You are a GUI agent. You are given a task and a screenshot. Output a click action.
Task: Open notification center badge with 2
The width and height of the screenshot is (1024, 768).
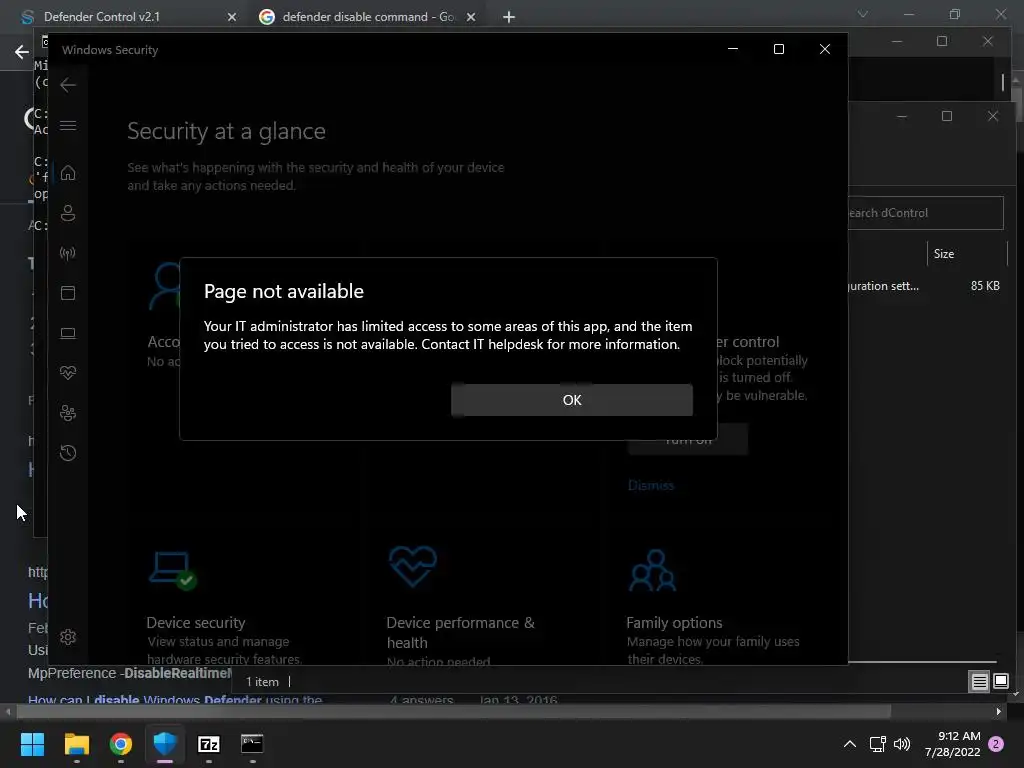[996, 744]
